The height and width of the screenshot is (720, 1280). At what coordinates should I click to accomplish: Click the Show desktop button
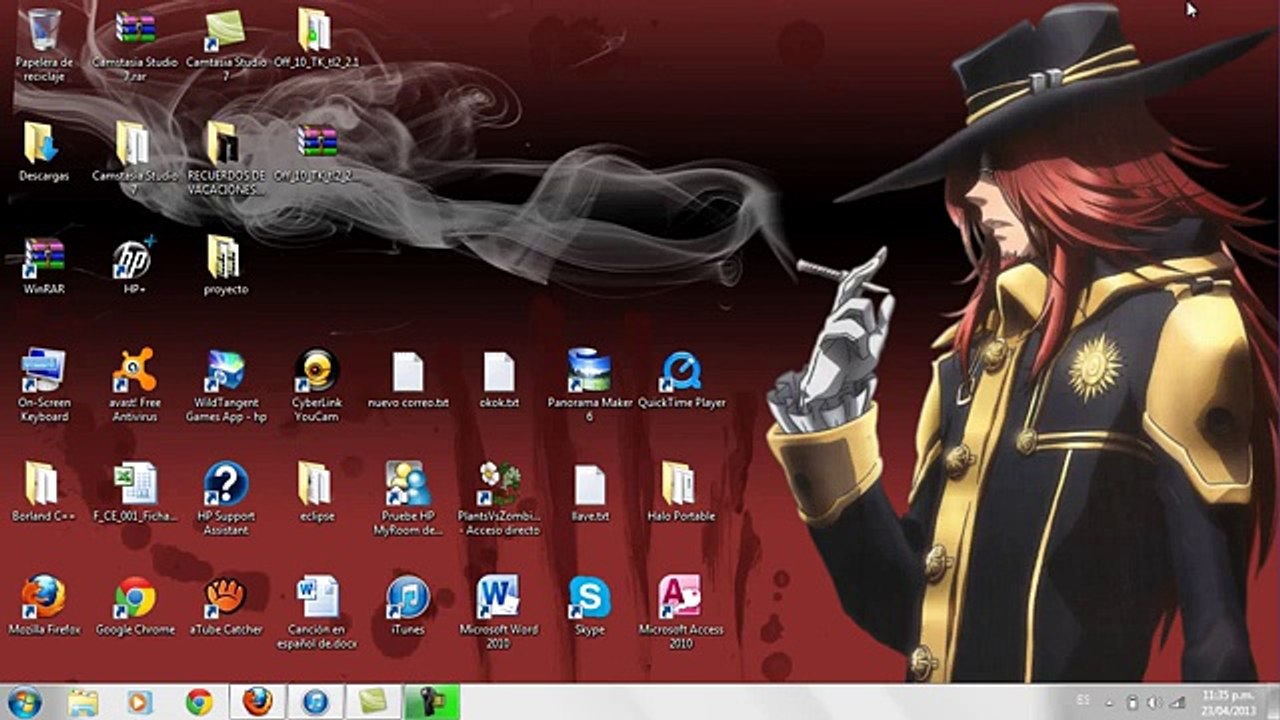coord(1272,702)
